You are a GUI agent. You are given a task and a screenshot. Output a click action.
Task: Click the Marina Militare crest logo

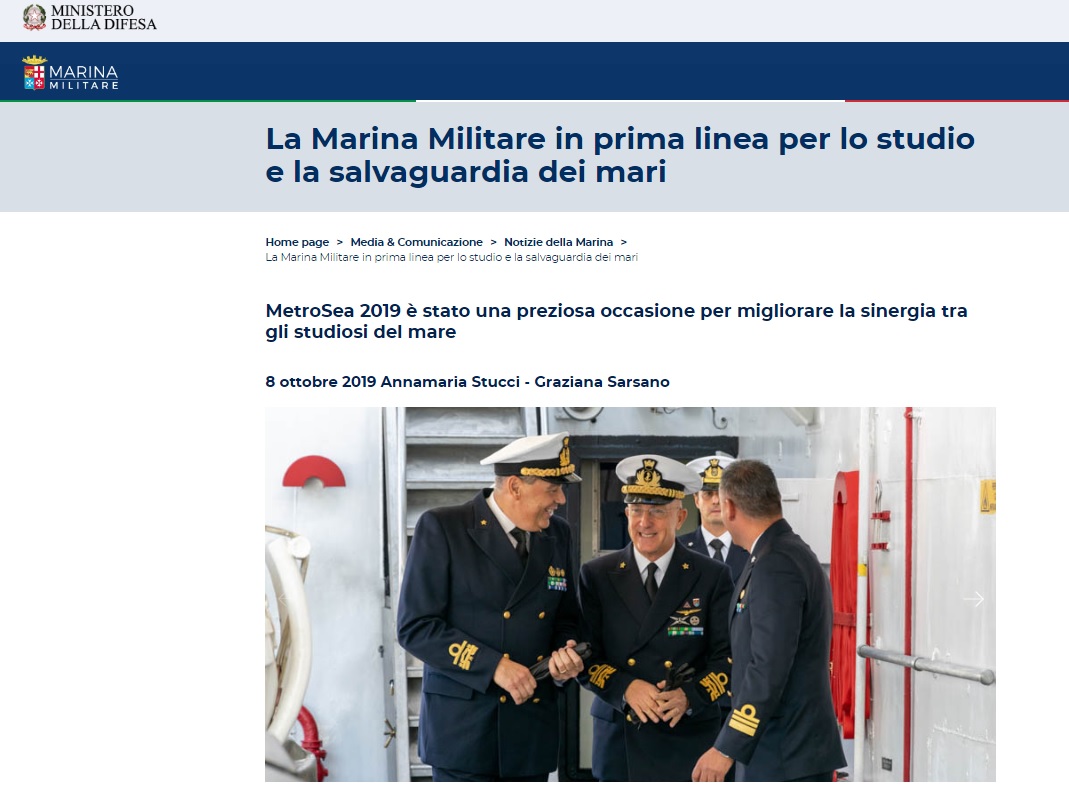pos(34,72)
